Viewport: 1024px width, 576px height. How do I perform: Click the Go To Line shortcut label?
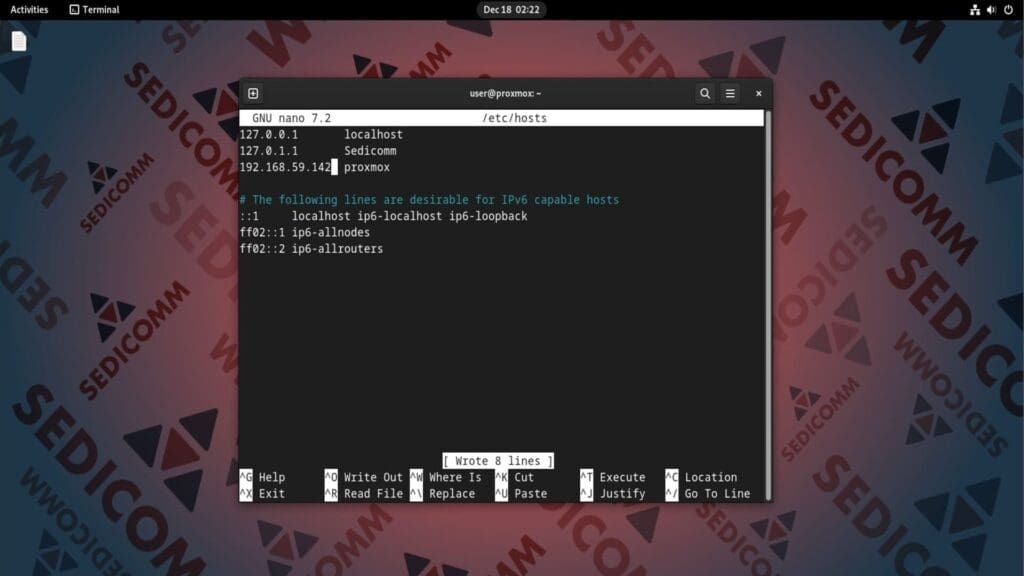[717, 494]
